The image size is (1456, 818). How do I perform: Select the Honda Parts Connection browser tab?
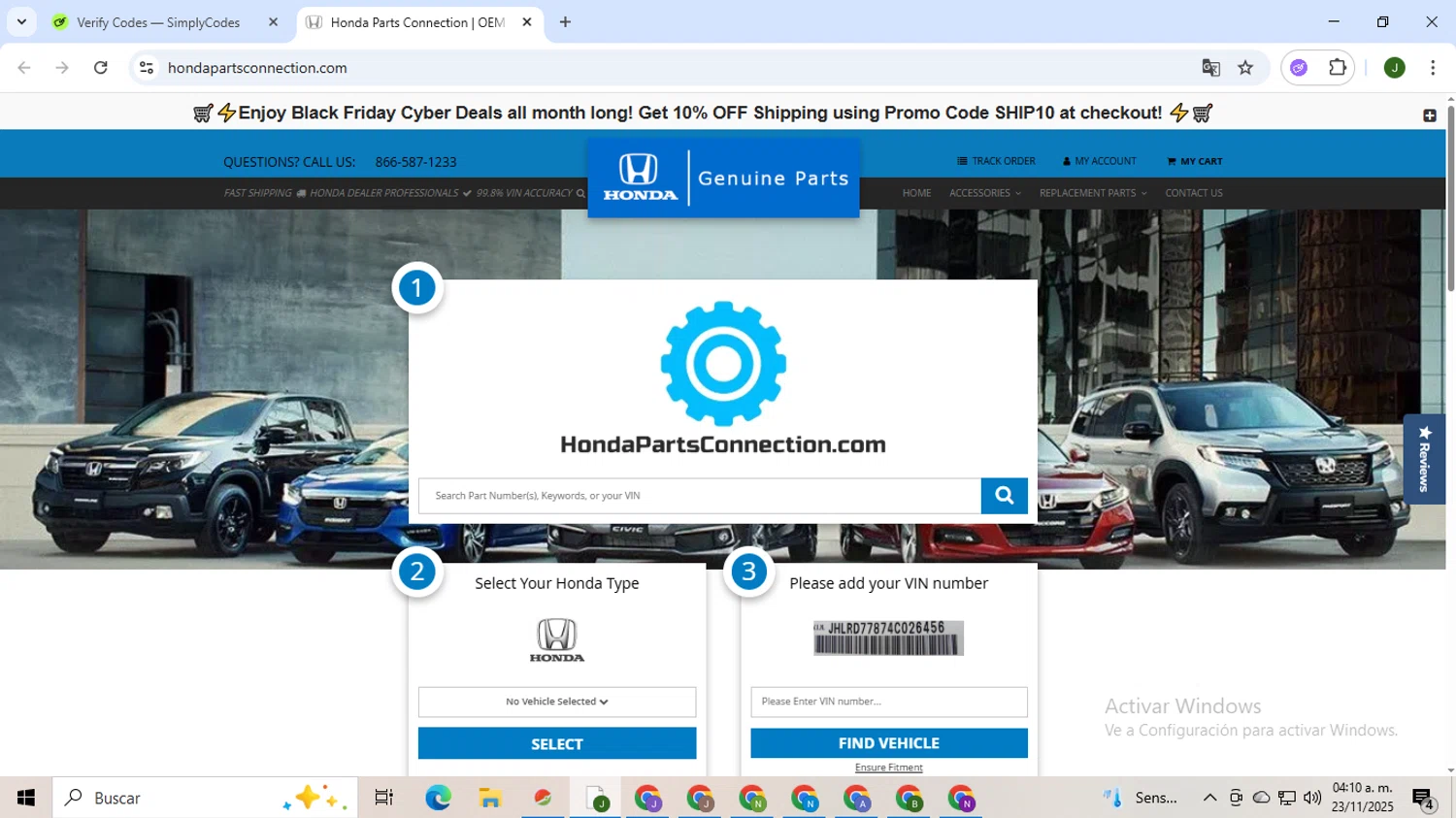pos(417,22)
